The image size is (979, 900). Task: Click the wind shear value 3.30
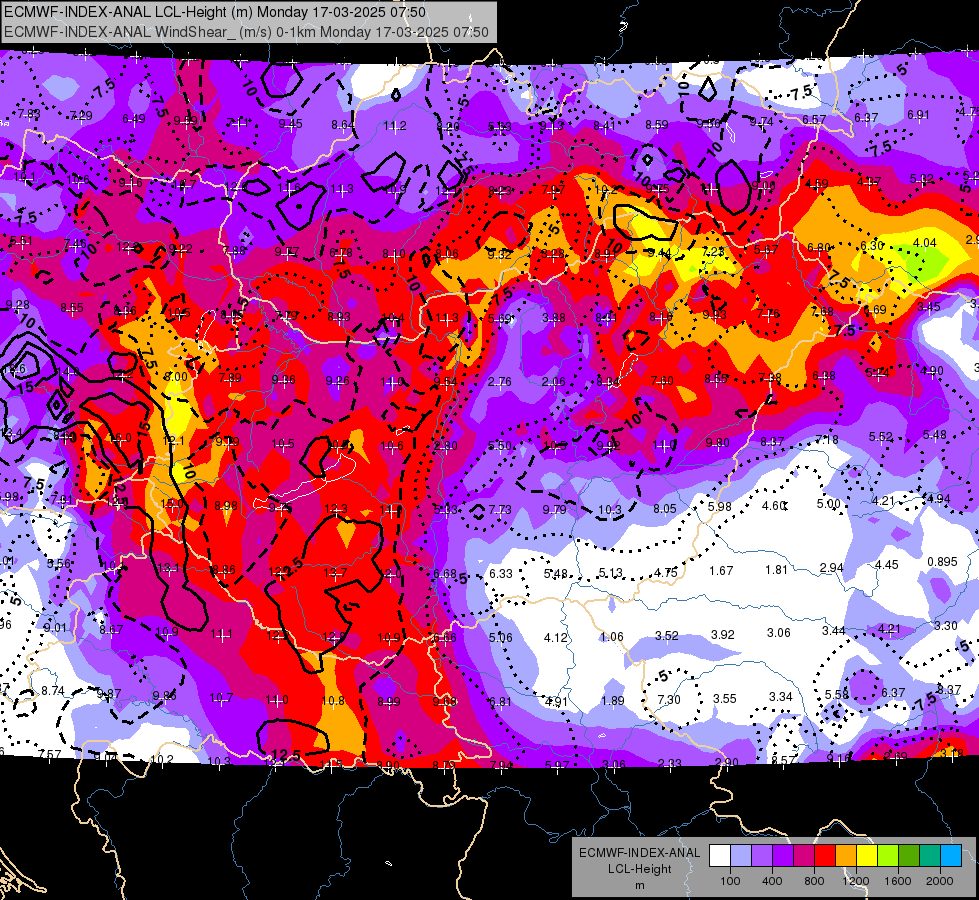[x=945, y=625]
